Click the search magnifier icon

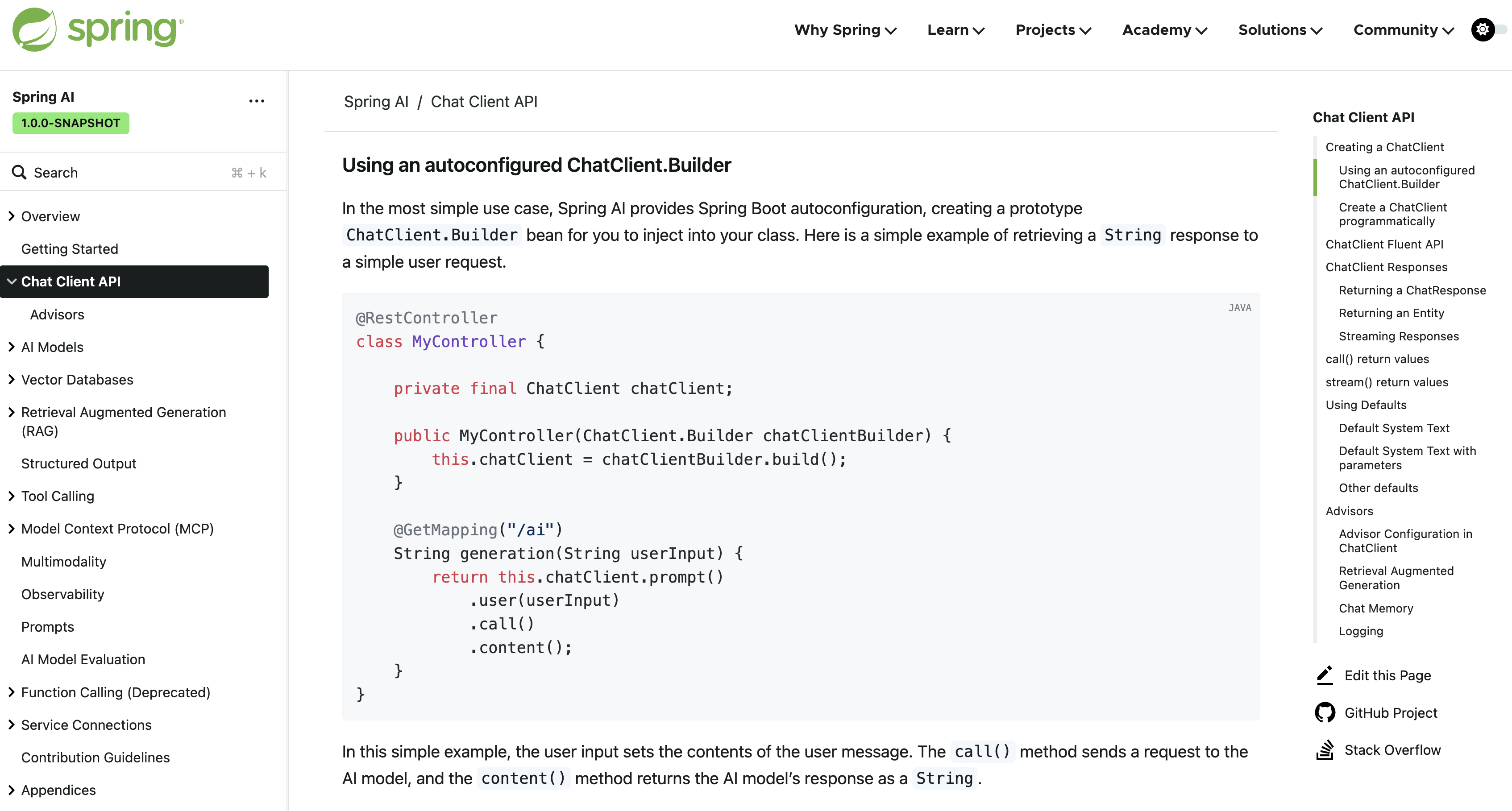[19, 173]
